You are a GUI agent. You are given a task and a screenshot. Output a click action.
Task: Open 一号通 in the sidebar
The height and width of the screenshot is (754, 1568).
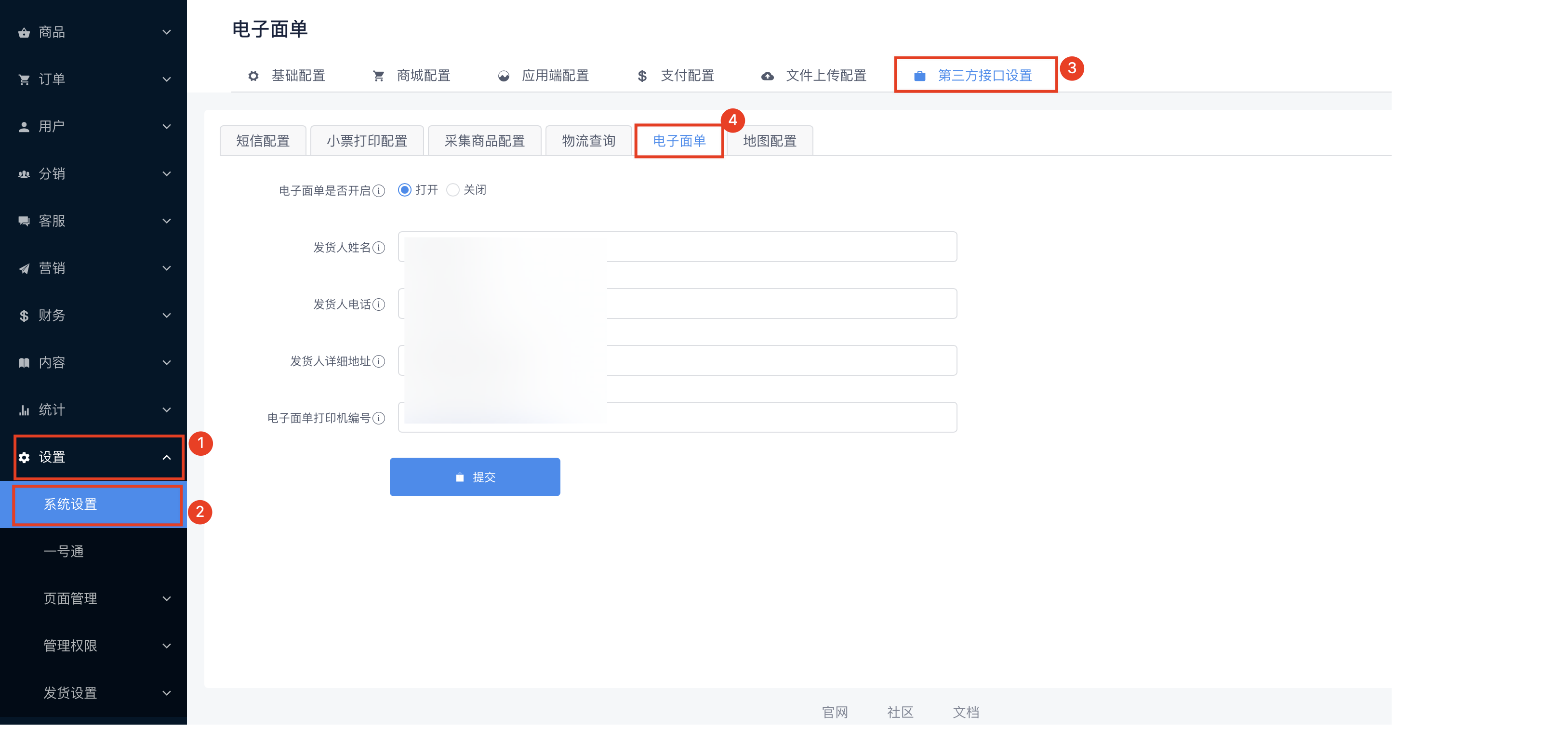tap(63, 551)
